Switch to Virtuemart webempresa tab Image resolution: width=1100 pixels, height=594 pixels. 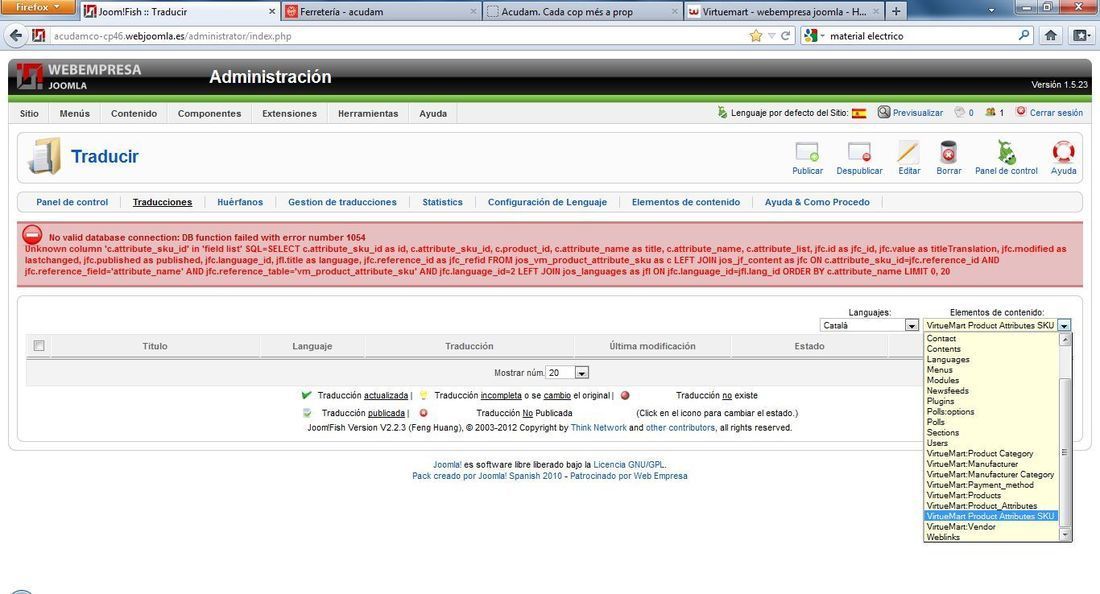[784, 11]
